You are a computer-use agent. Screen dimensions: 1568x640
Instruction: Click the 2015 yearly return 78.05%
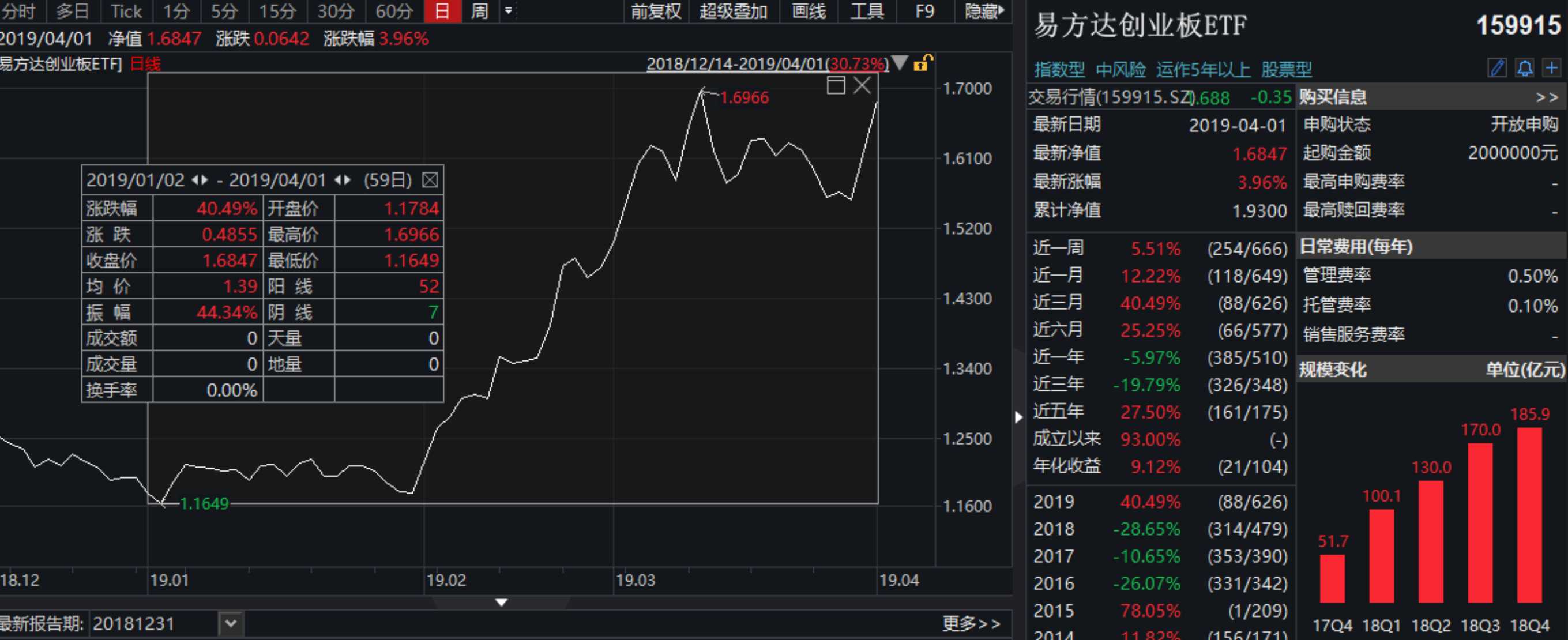1150,610
